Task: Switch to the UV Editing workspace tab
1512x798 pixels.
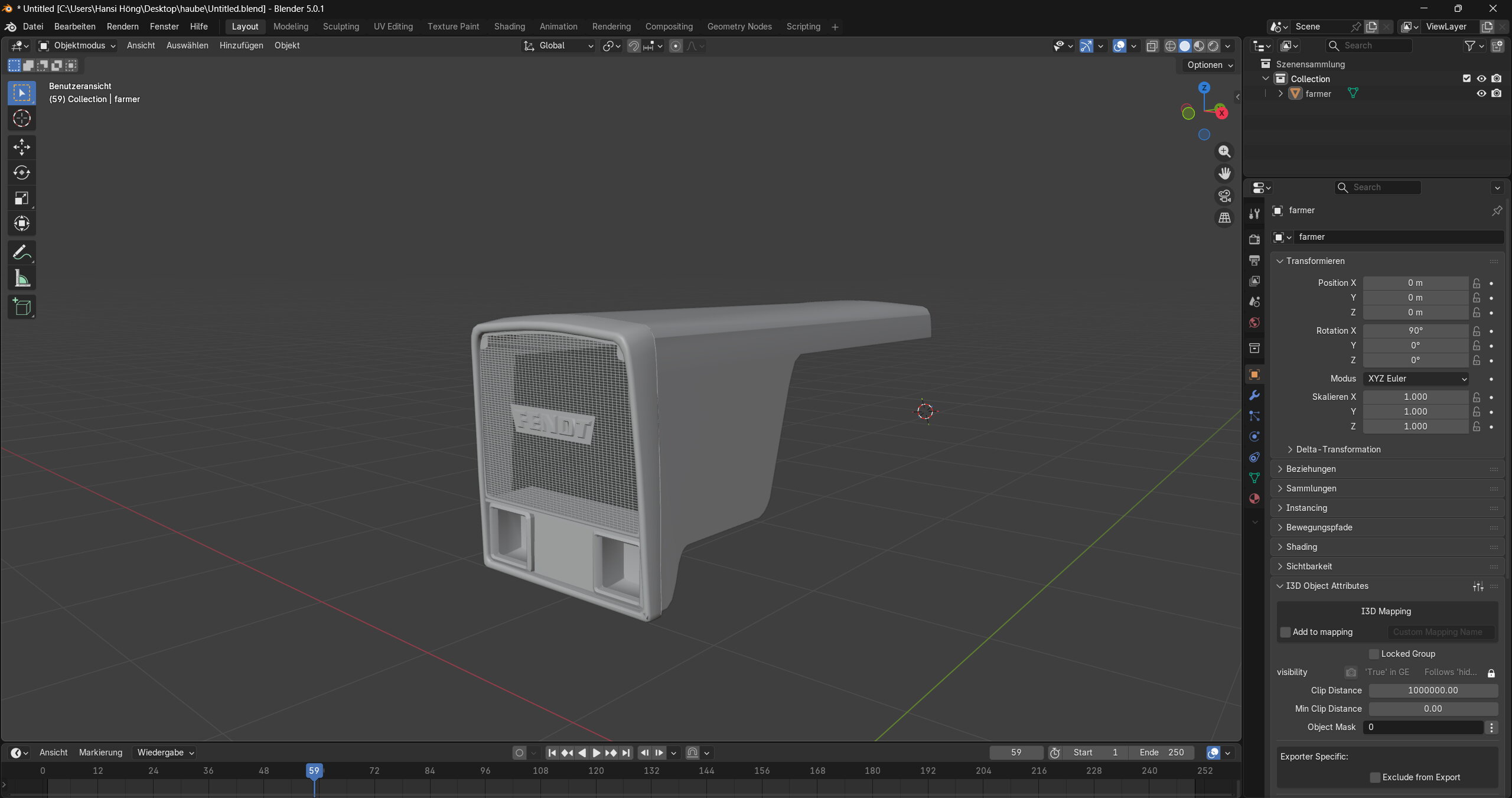Action: (x=393, y=27)
